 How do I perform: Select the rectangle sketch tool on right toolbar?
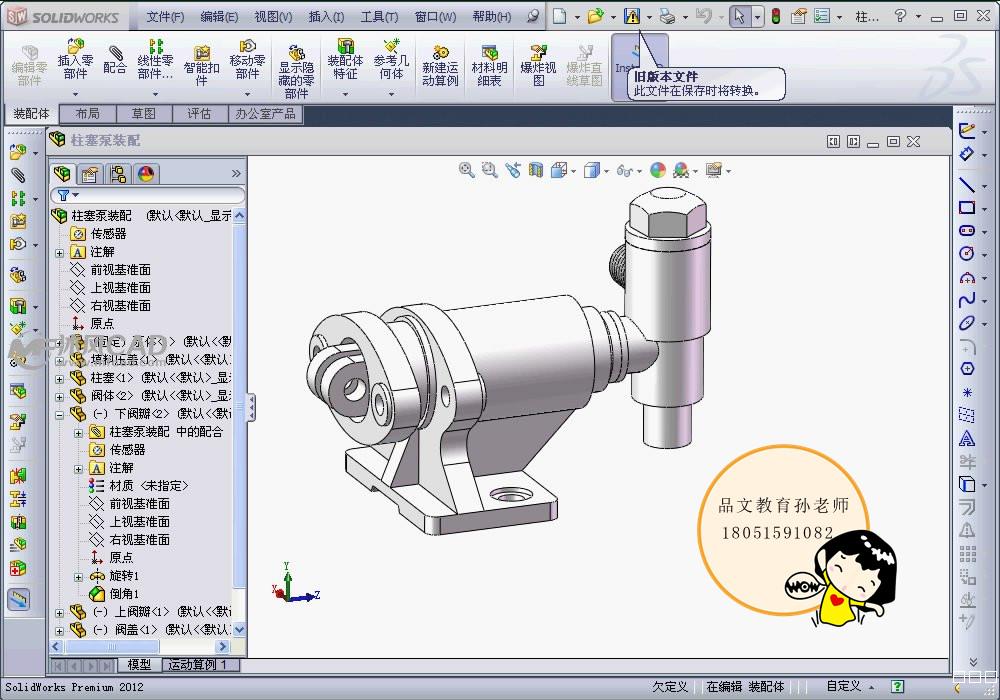pos(967,208)
